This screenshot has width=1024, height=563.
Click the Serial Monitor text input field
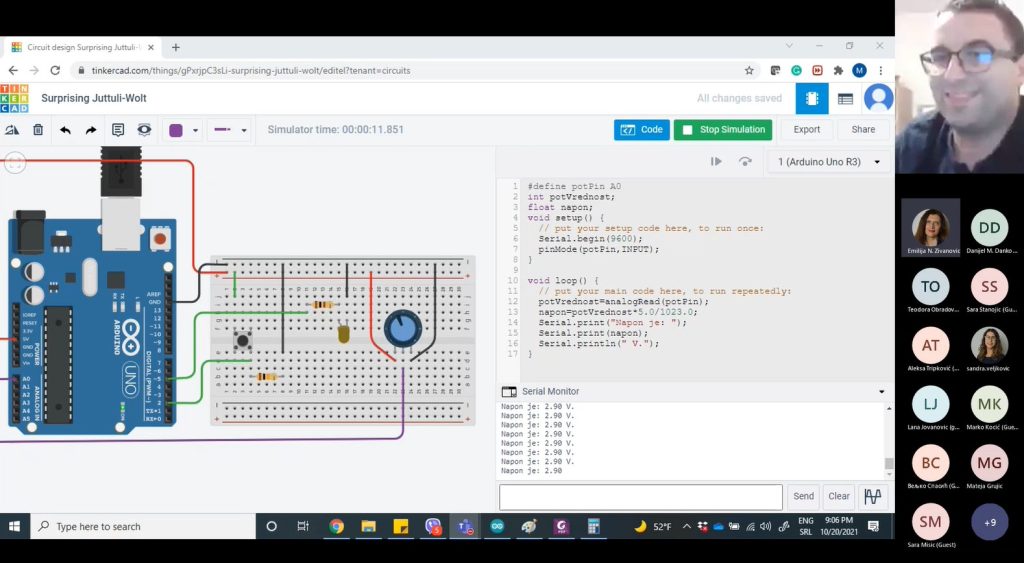640,496
